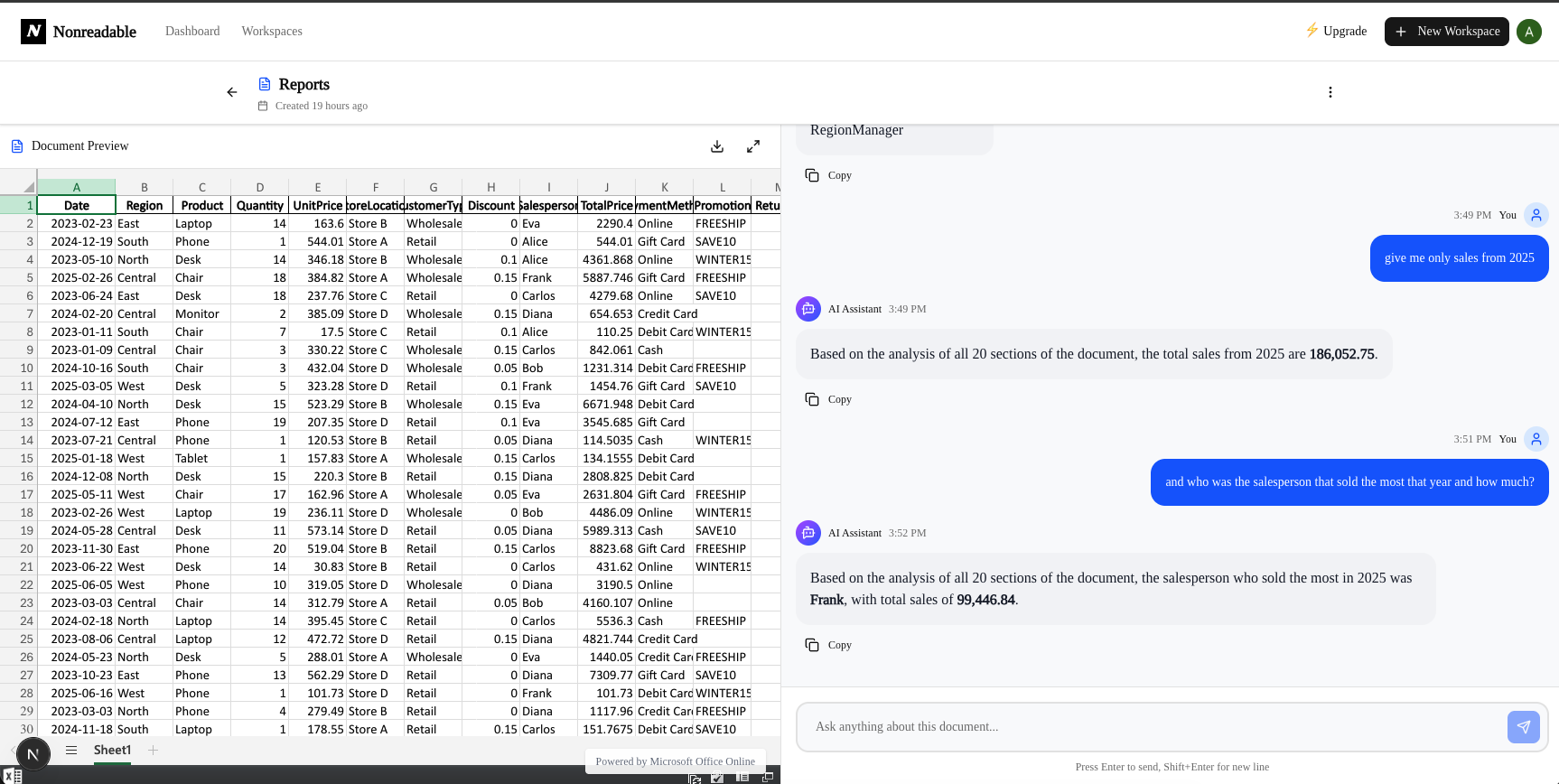This screenshot has height=784, width=1559.
Task: Open the Dashboard menu item
Action: coord(192,31)
